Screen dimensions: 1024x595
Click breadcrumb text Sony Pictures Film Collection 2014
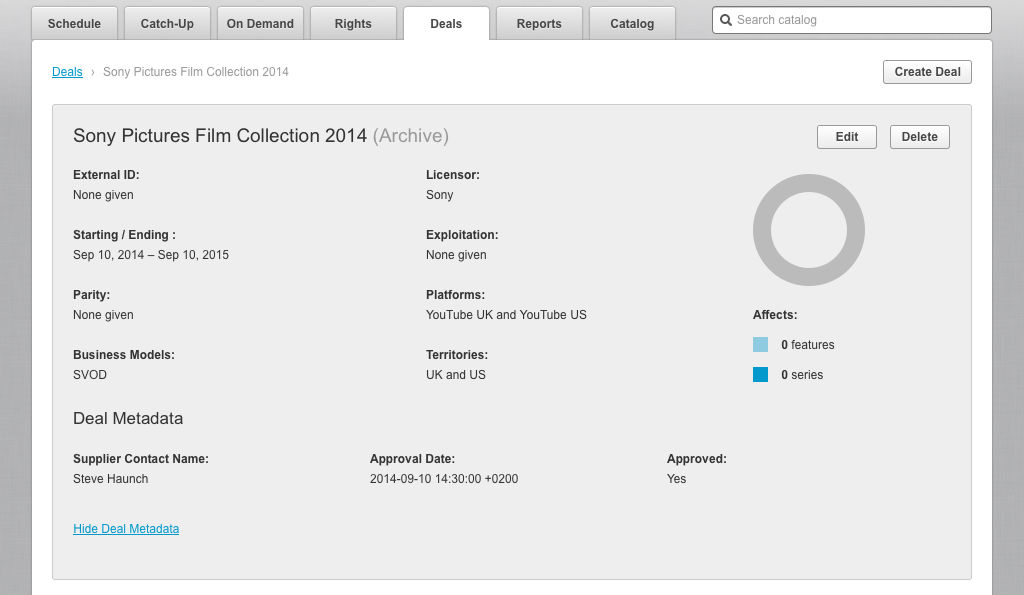tap(196, 72)
